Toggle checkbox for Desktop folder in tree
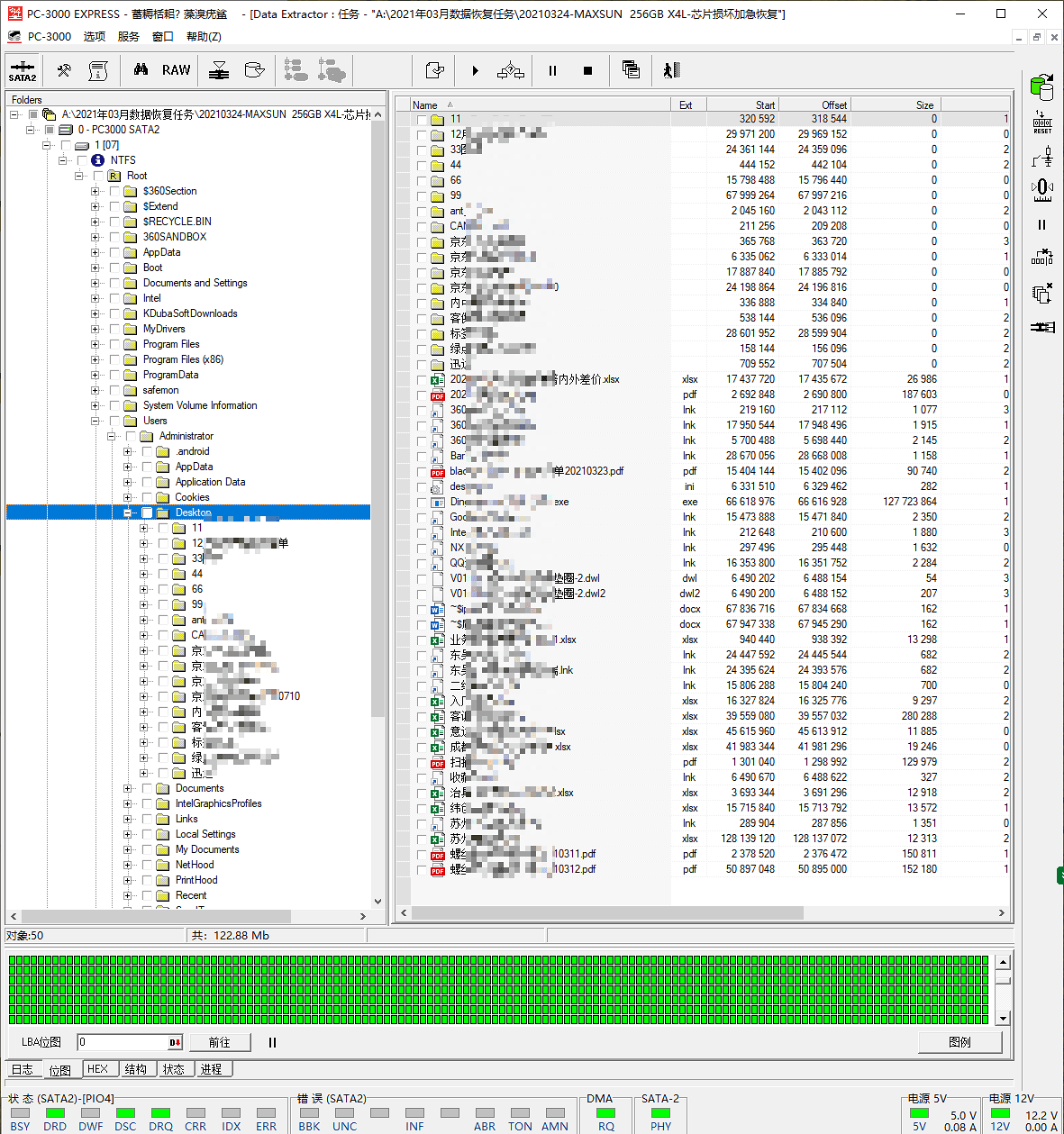Screen dimensions: 1064x1134 coord(147,513)
